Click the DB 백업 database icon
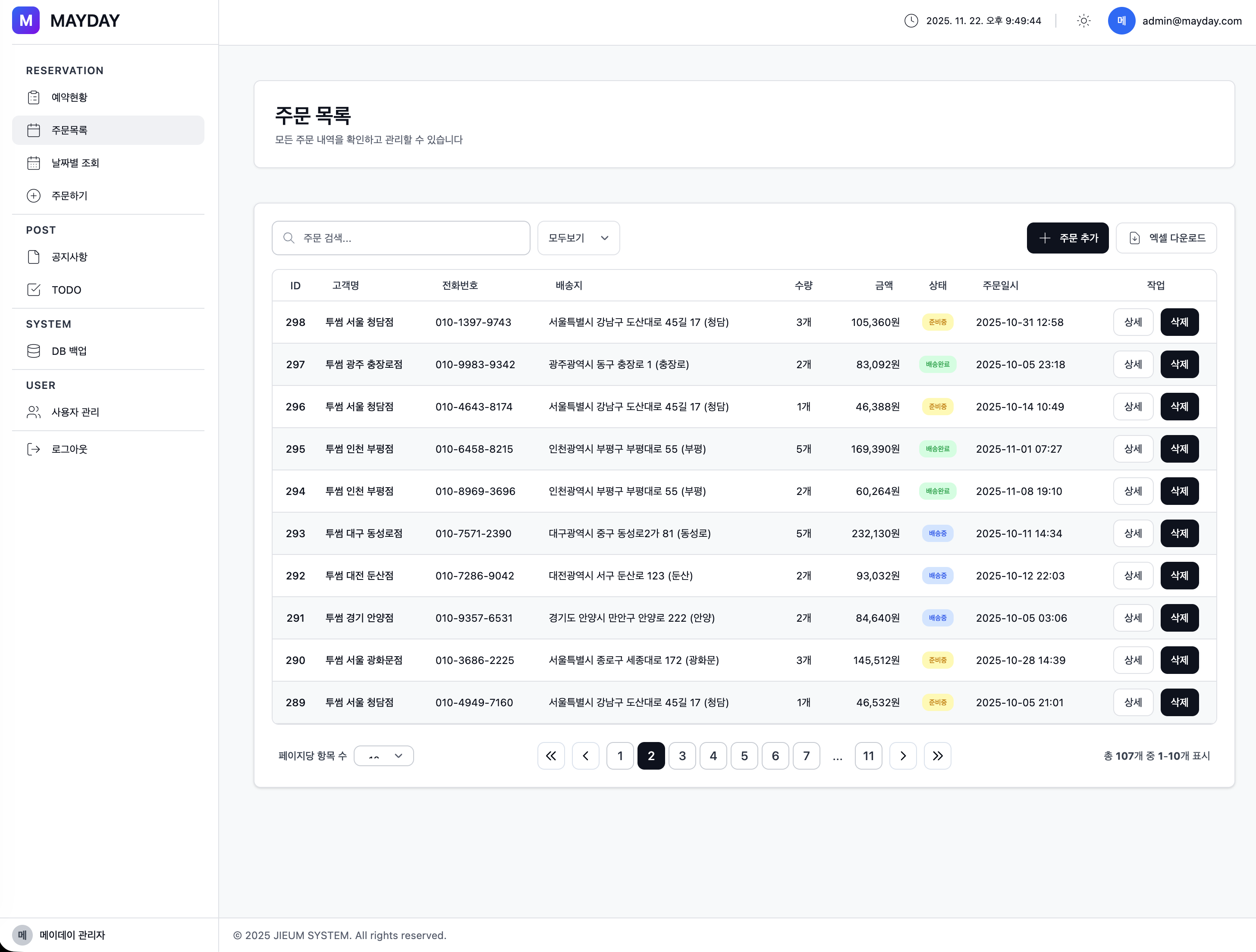Screen dimensions: 1256x952 34,351
